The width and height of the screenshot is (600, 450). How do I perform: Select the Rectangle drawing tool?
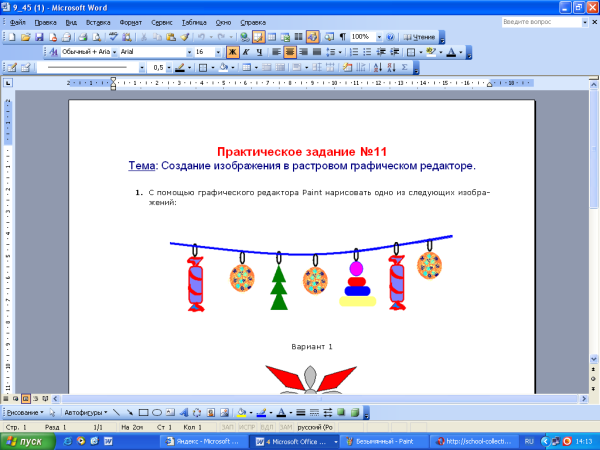pos(143,412)
